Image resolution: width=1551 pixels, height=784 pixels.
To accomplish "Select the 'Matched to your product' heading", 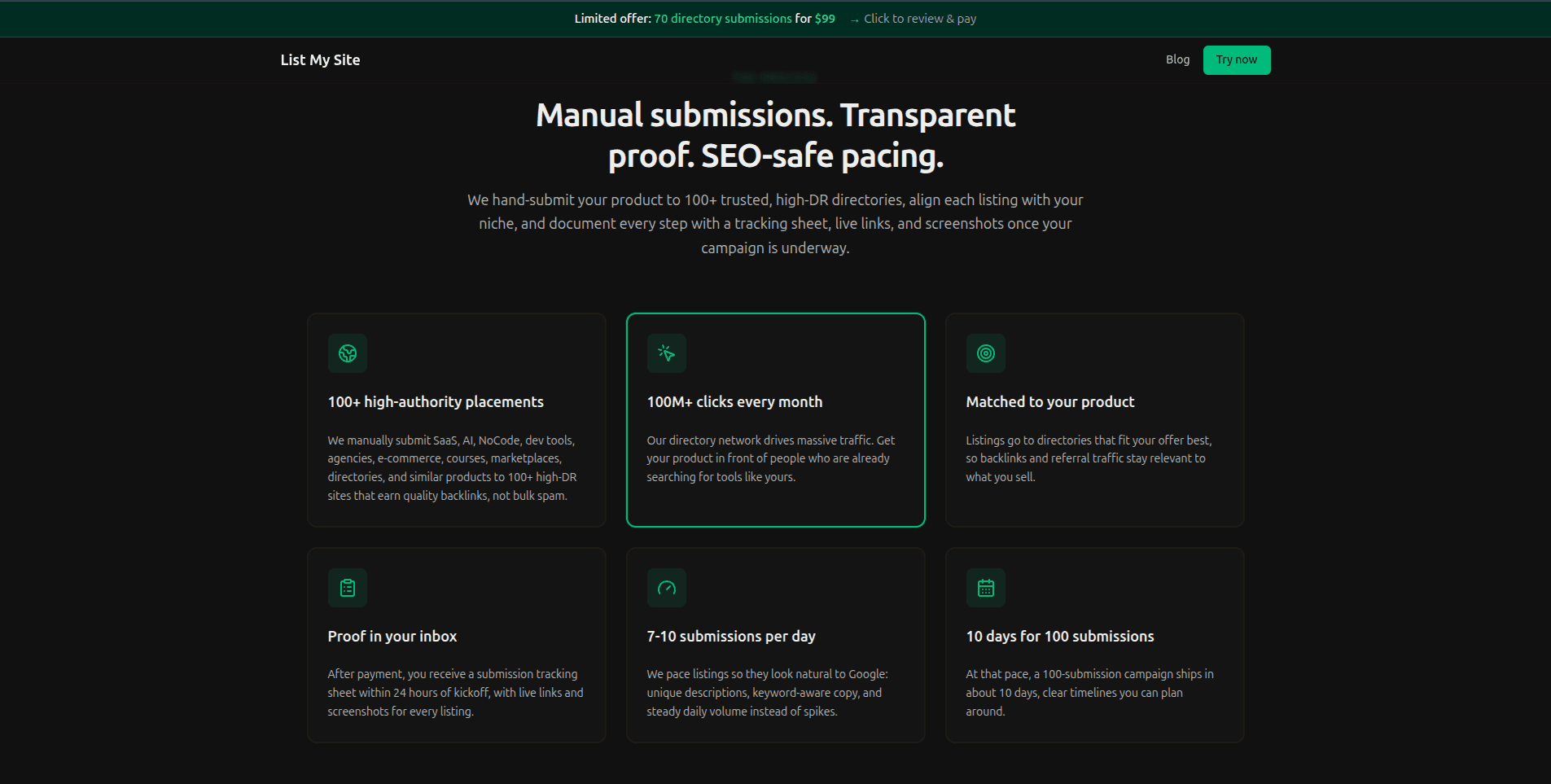I will 1050,401.
